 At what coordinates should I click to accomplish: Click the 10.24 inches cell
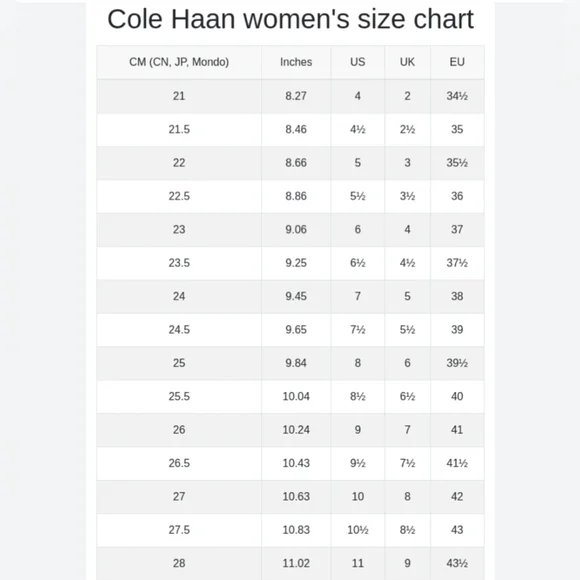296,430
